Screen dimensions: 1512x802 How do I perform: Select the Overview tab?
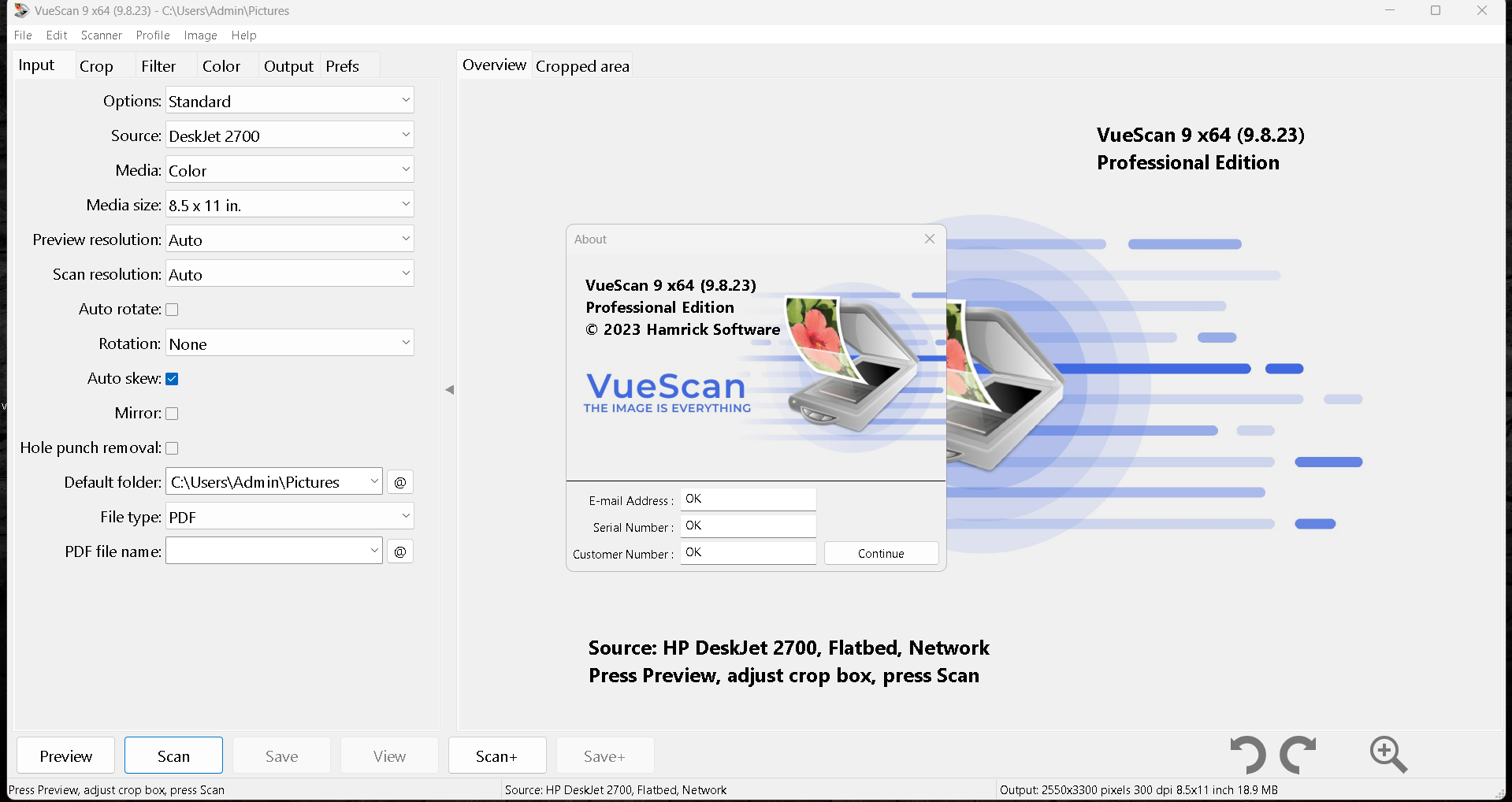pos(494,65)
